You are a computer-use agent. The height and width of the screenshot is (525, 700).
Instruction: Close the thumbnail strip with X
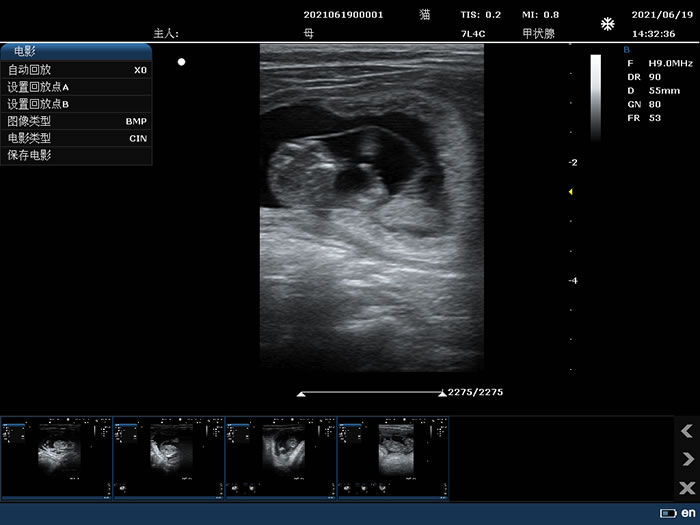click(x=686, y=488)
